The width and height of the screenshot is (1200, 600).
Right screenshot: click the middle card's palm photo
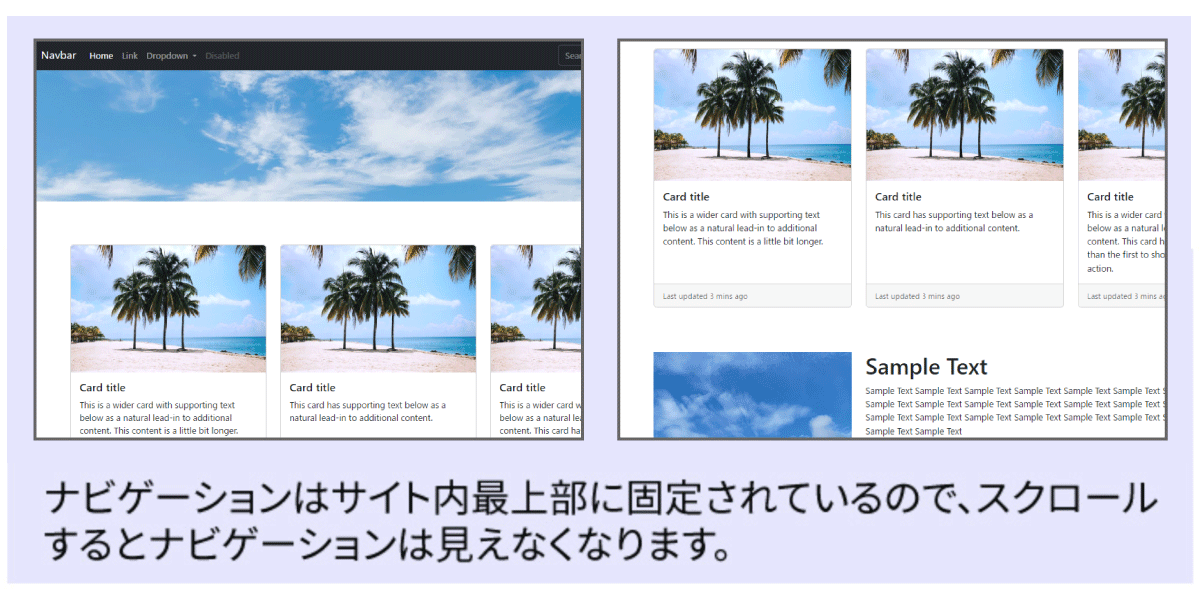click(x=965, y=115)
